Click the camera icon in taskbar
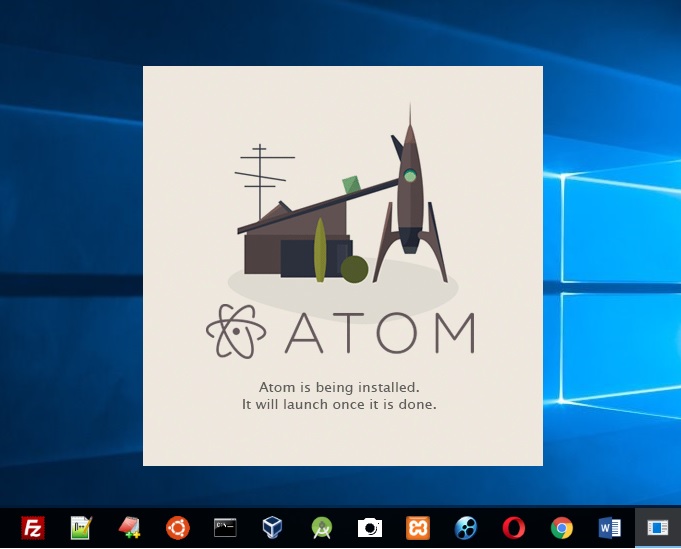 coord(369,527)
